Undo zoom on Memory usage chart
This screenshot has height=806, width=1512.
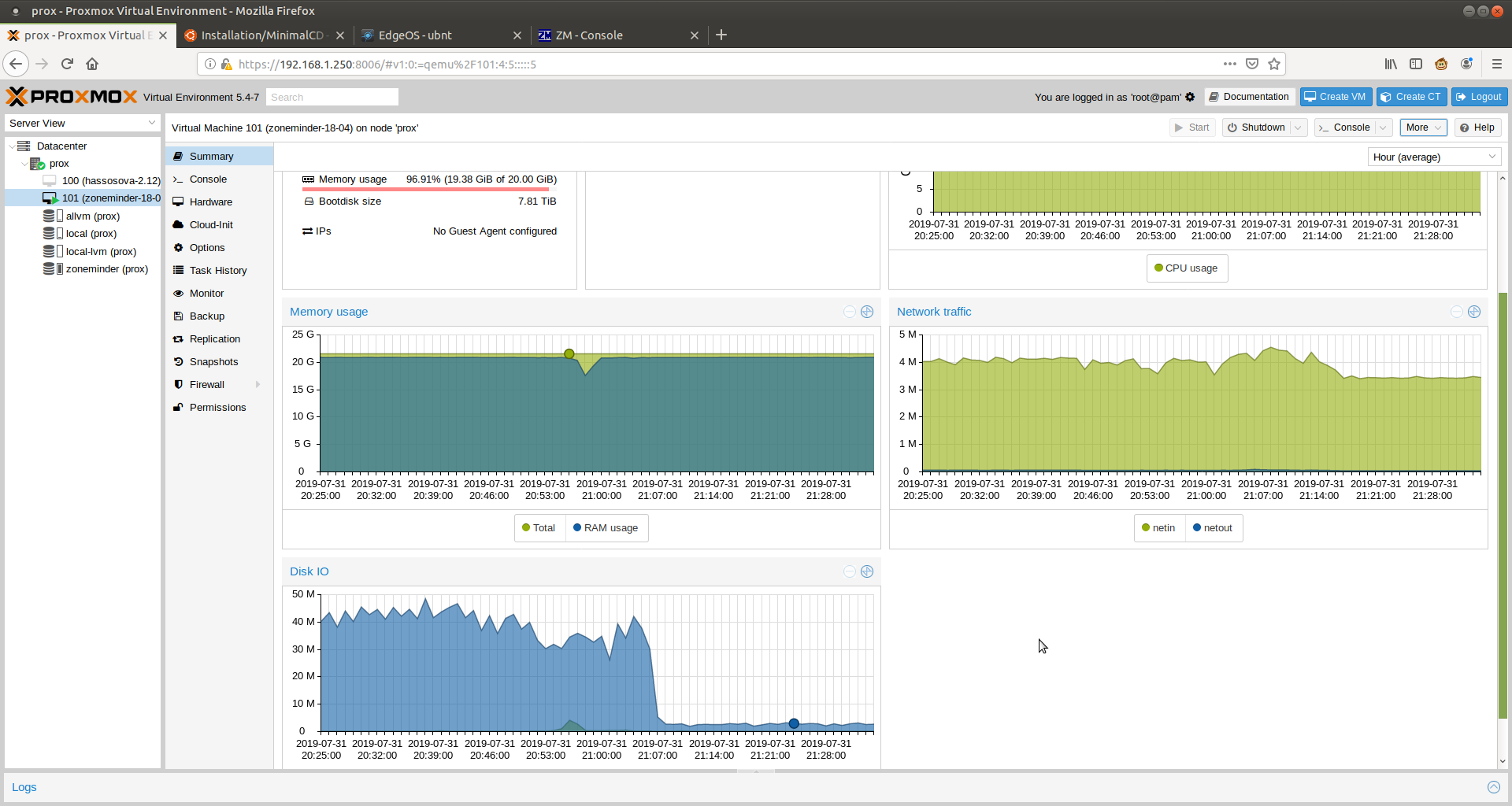850,312
